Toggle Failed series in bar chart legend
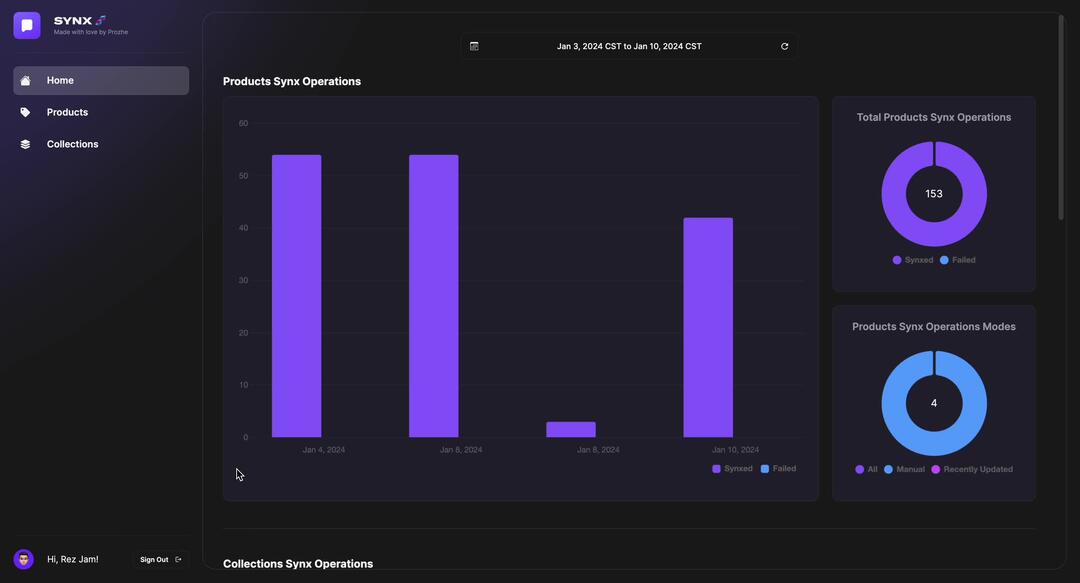Viewport: 1080px width, 583px height. coord(778,469)
